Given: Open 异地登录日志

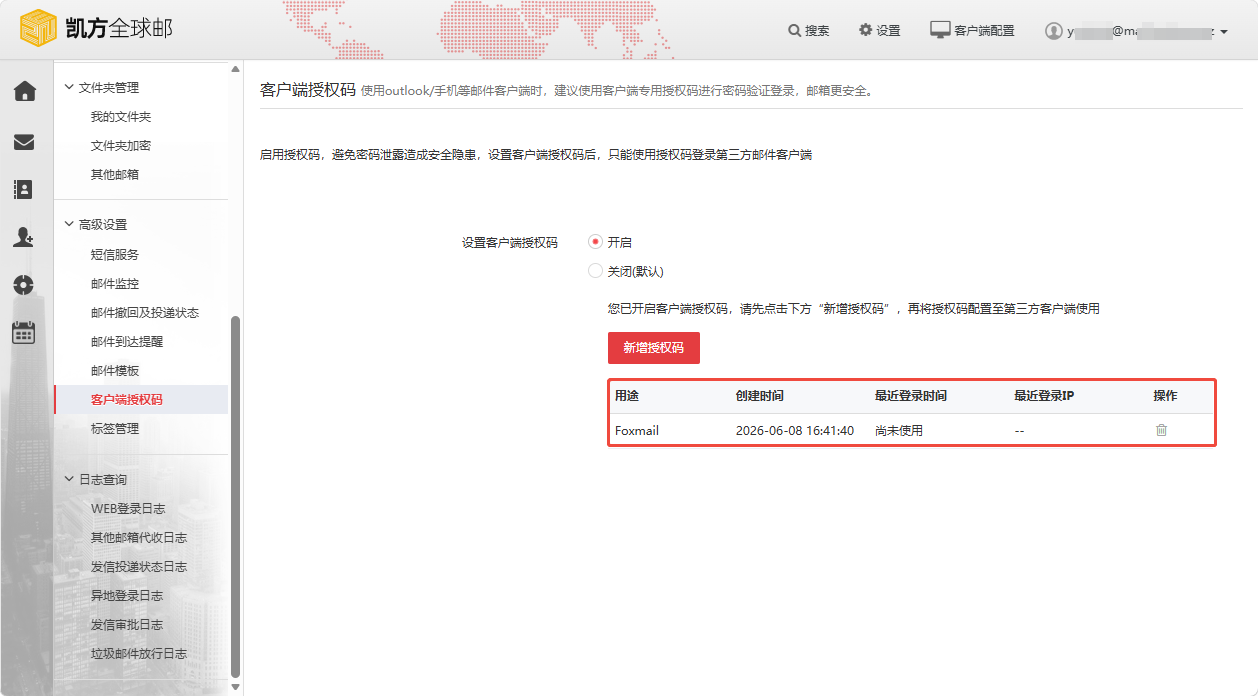Looking at the screenshot, I should [x=127, y=596].
